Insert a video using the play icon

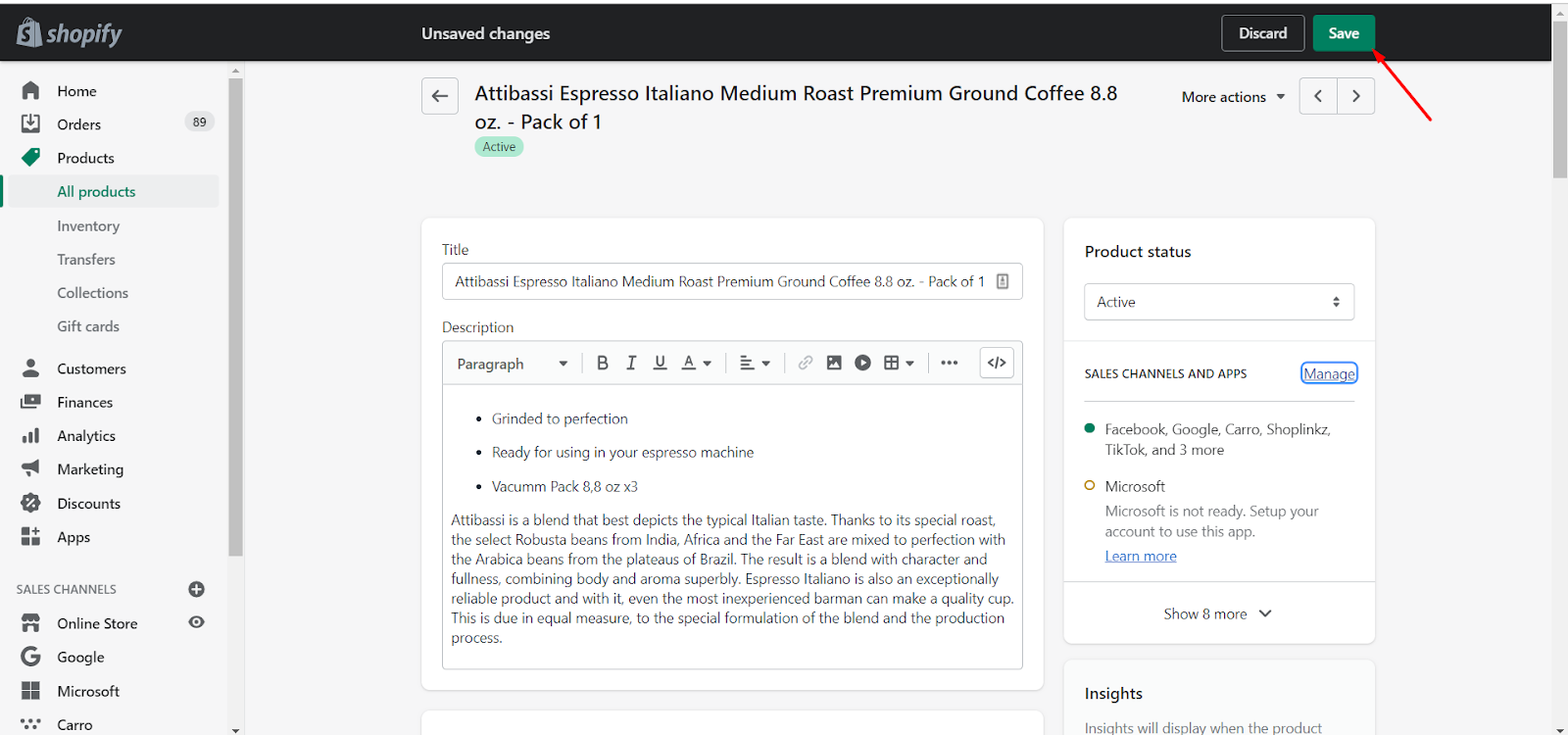862,363
